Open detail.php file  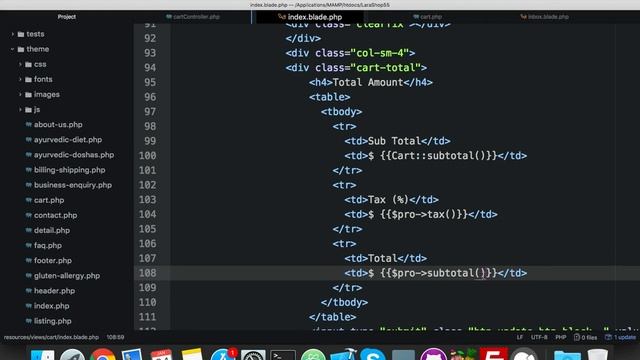coord(52,230)
